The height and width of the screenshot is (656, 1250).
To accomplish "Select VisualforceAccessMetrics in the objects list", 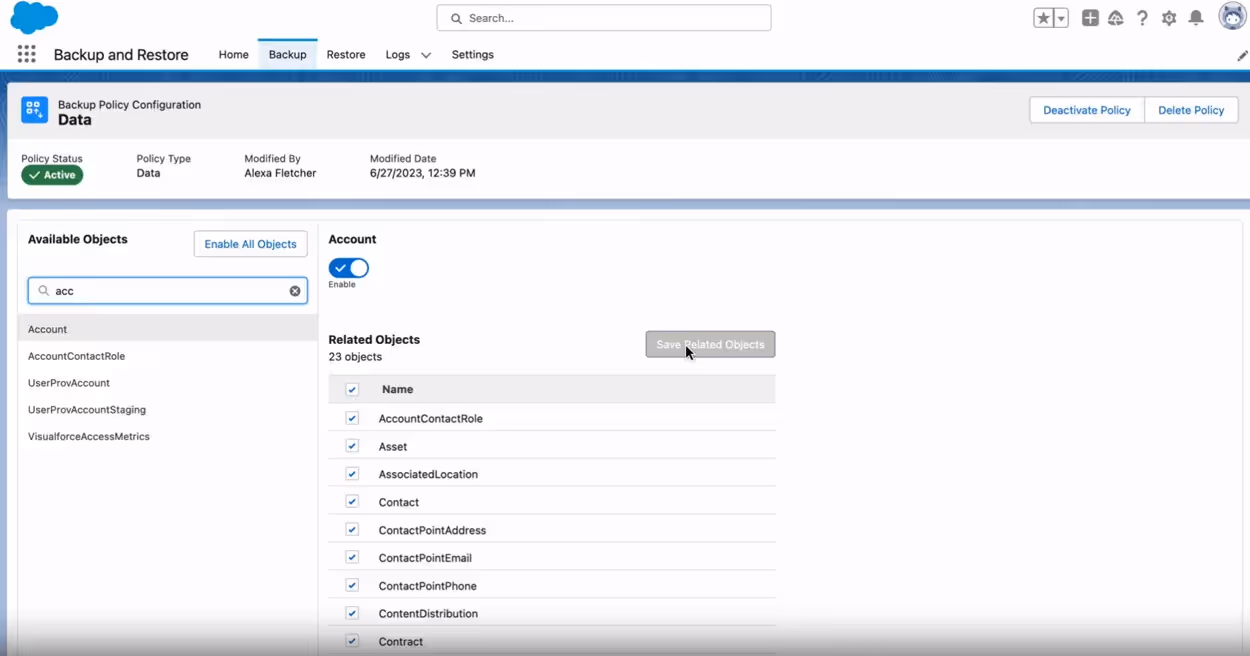I will 167,437.
